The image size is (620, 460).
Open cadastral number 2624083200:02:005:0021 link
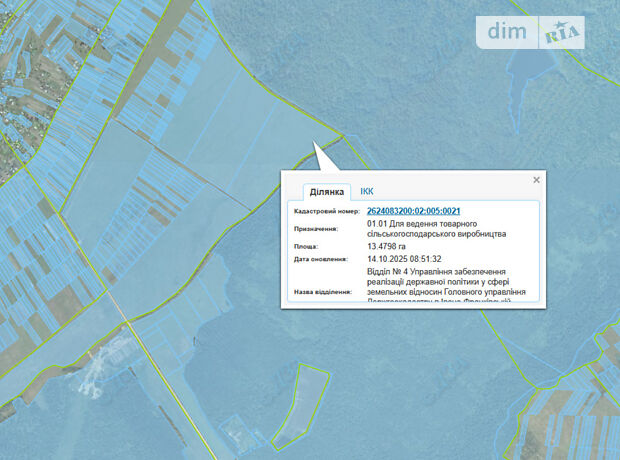[413, 211]
